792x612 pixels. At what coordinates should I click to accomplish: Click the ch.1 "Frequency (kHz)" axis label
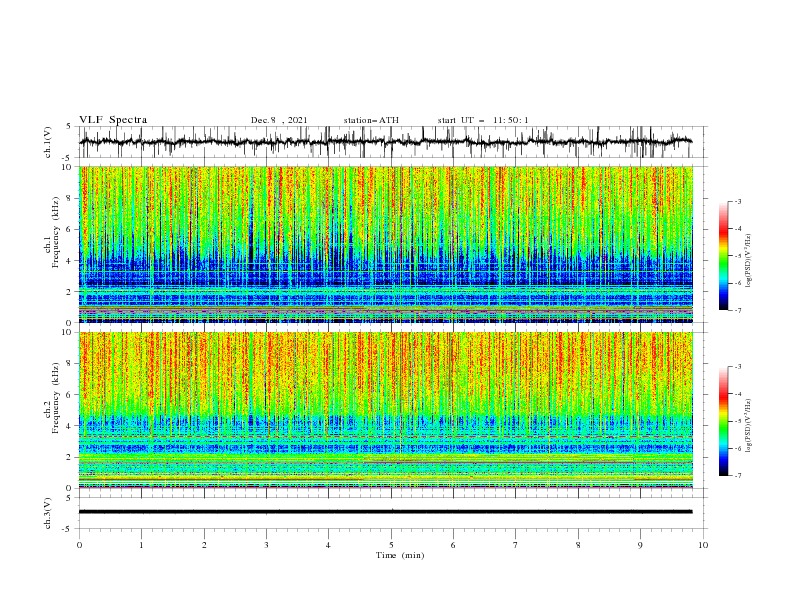56,232
